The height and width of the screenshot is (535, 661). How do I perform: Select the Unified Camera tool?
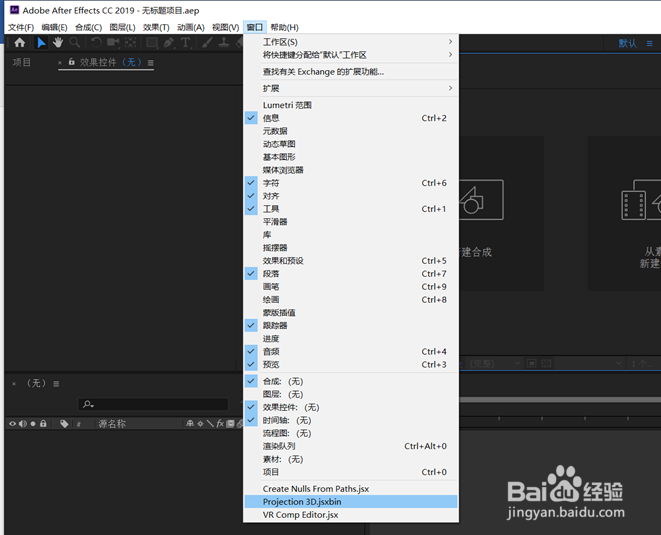113,42
